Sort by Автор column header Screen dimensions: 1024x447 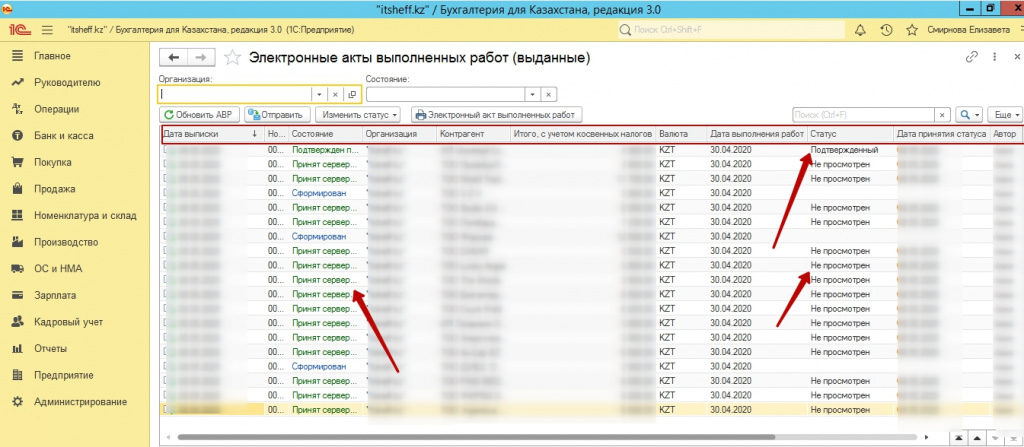pos(1006,133)
